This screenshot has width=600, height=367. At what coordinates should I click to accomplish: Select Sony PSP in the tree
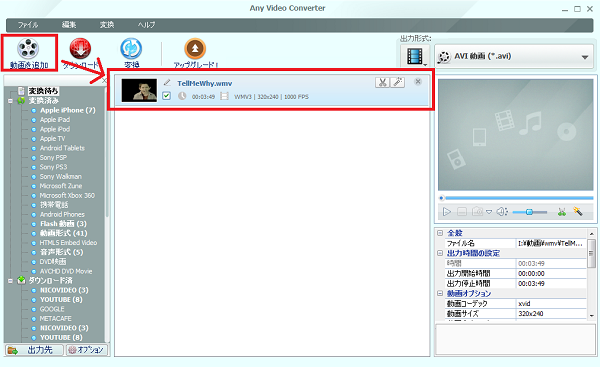tap(53, 158)
